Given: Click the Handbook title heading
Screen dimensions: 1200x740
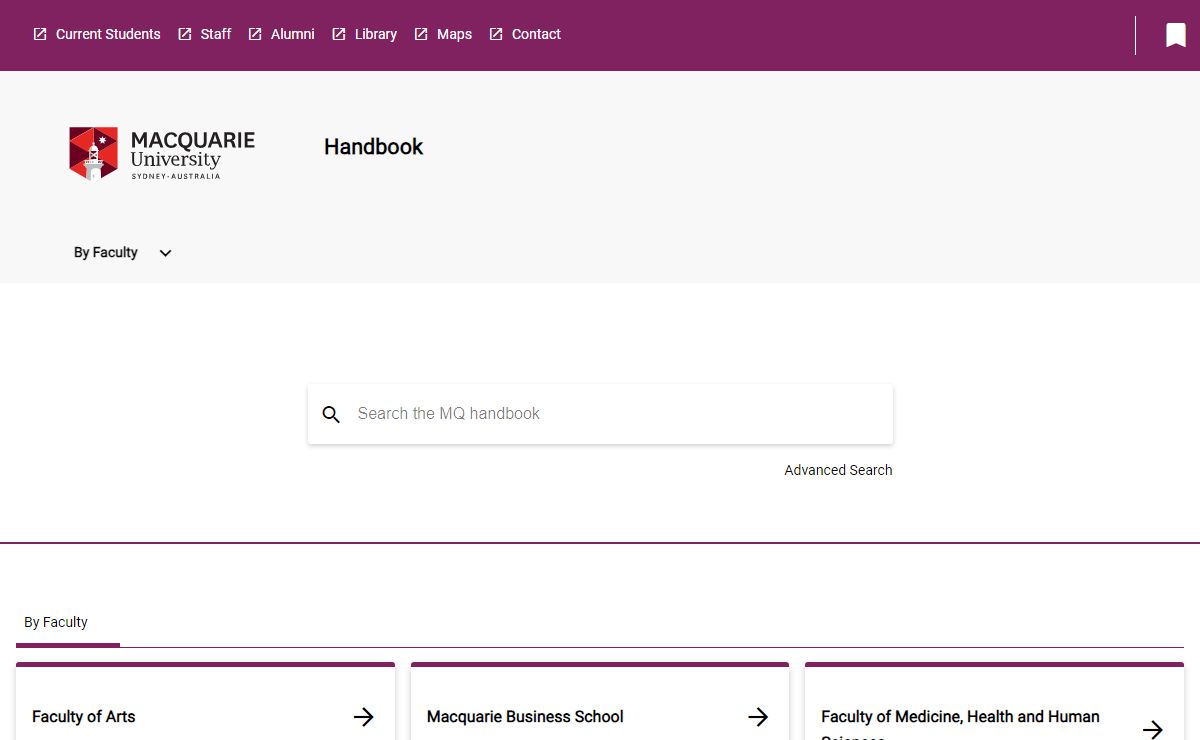Looking at the screenshot, I should coord(373,147).
